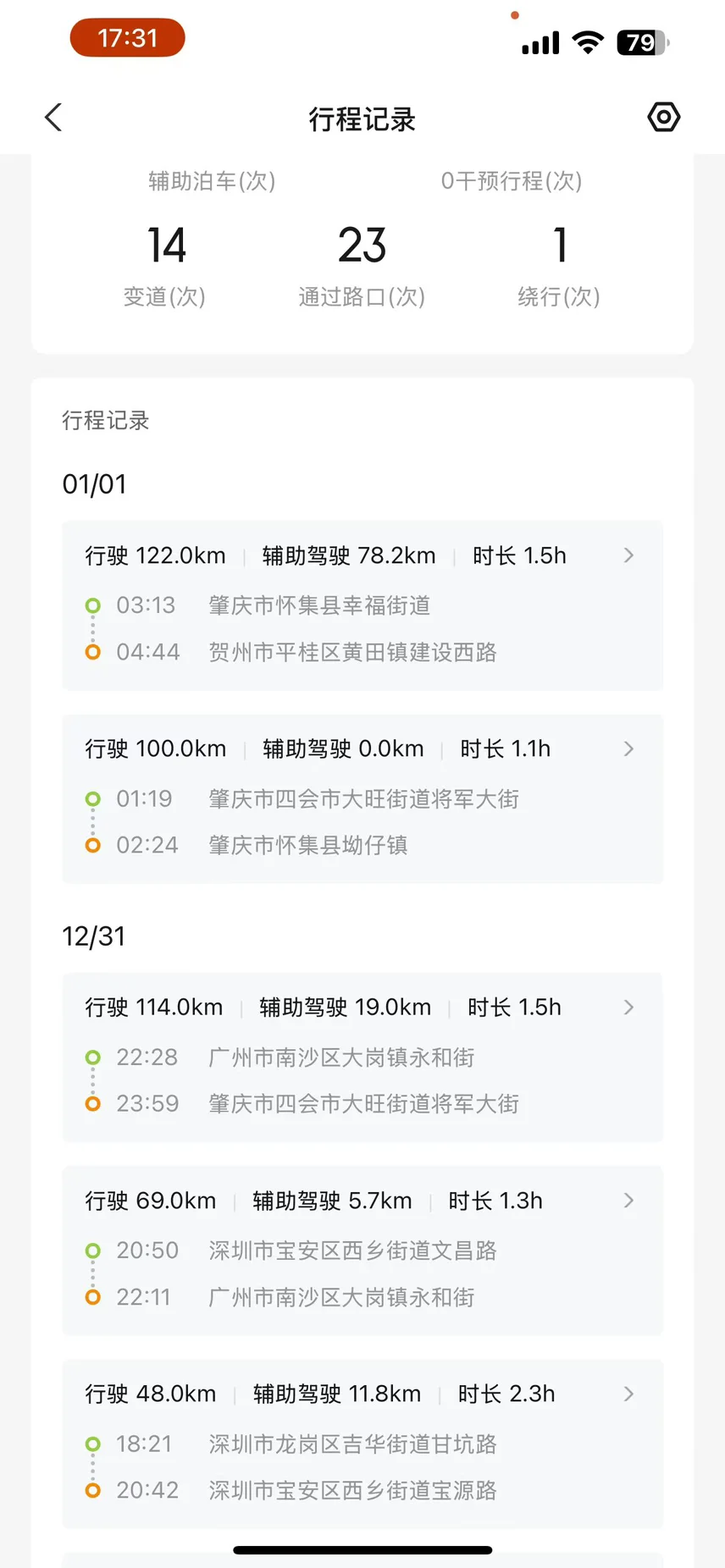Tap the battery indicator showing 79
The image size is (725, 1568).
coord(643,41)
